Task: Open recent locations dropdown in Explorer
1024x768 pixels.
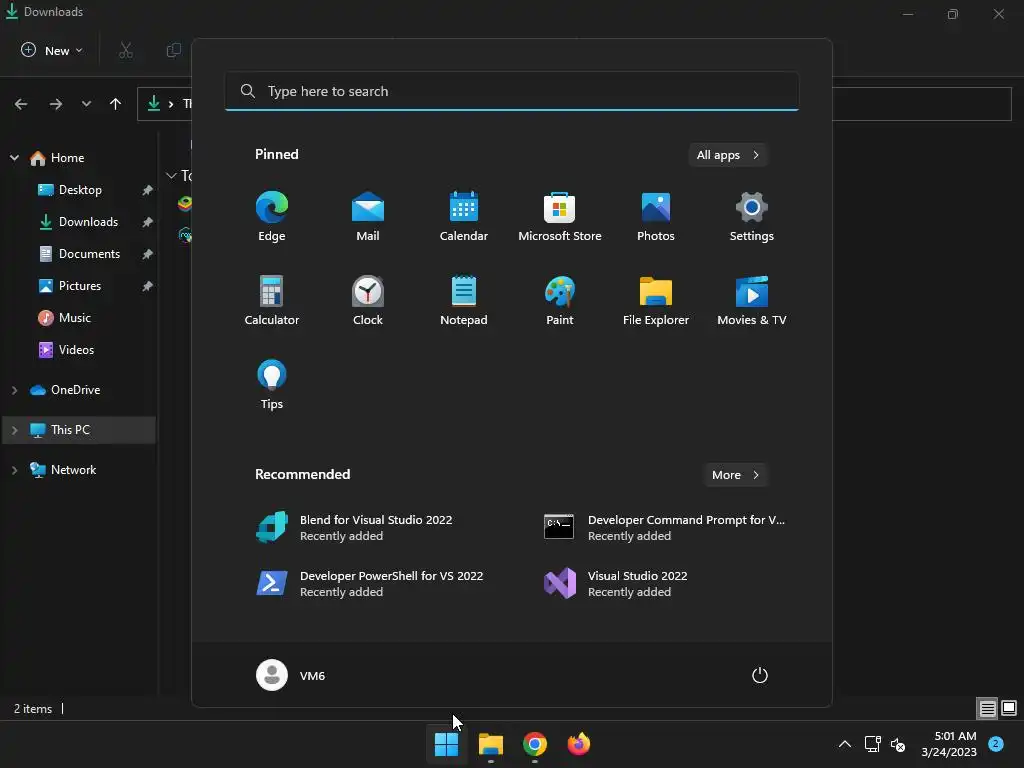Action: tap(86, 104)
